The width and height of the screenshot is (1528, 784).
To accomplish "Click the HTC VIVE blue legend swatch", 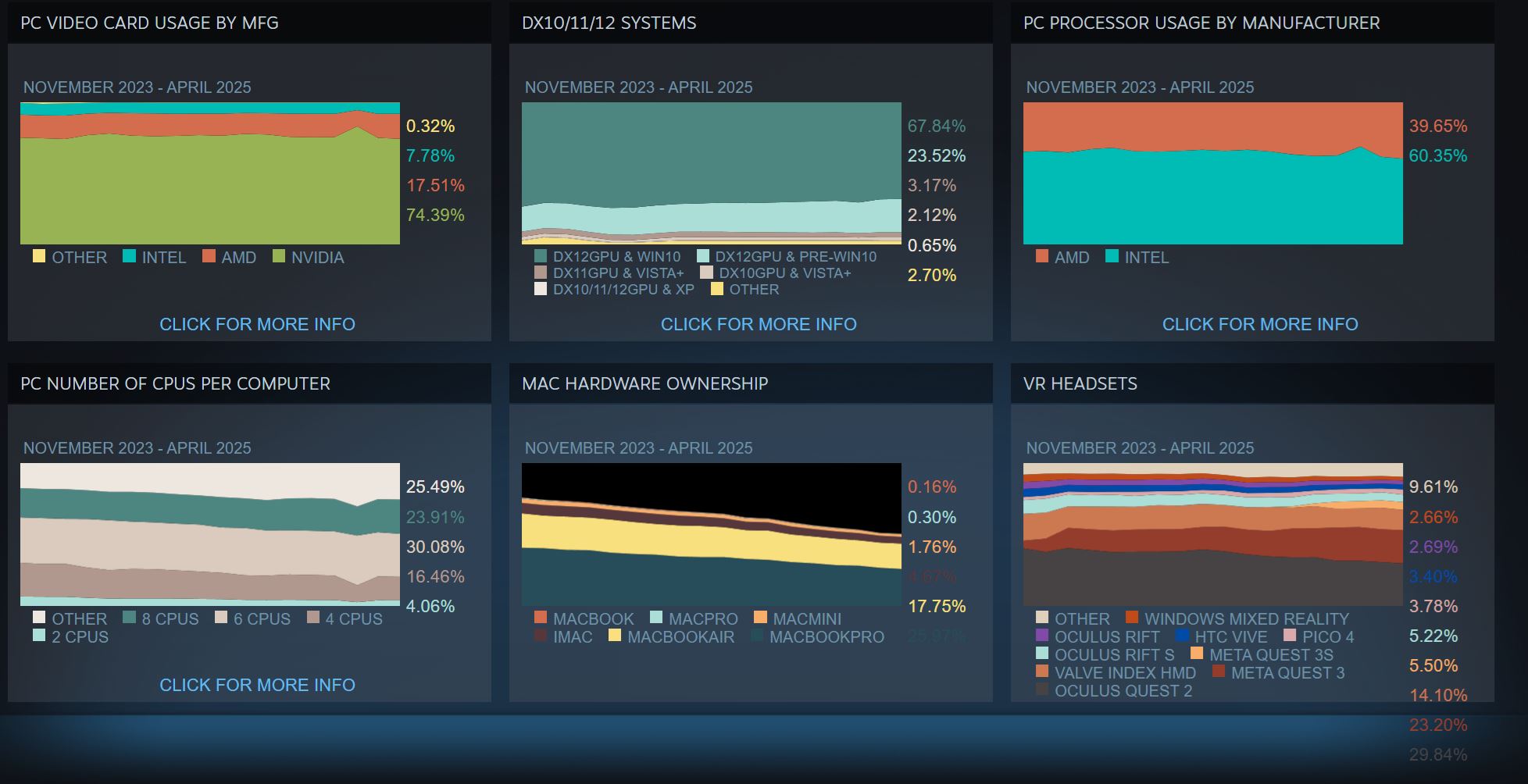I will 1182,635.
